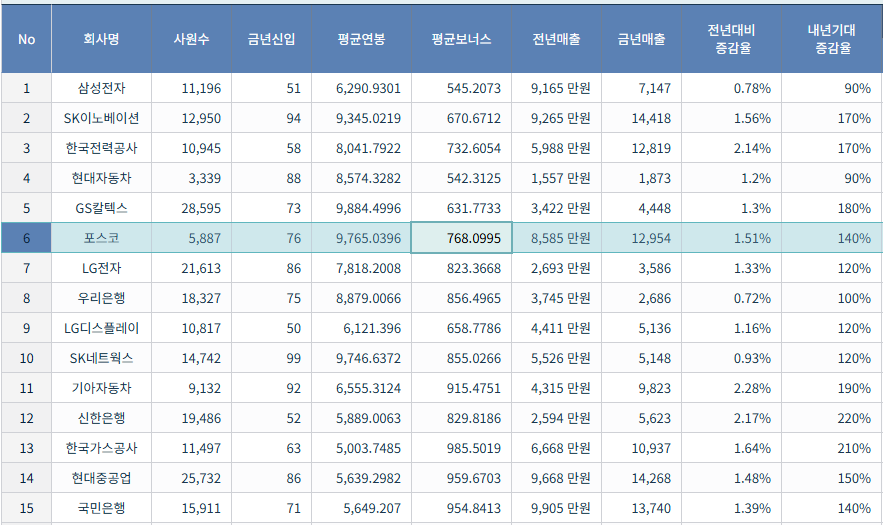Select the SK네트웍스 cell
Screen dimensions: 883x525
[x=101, y=358]
